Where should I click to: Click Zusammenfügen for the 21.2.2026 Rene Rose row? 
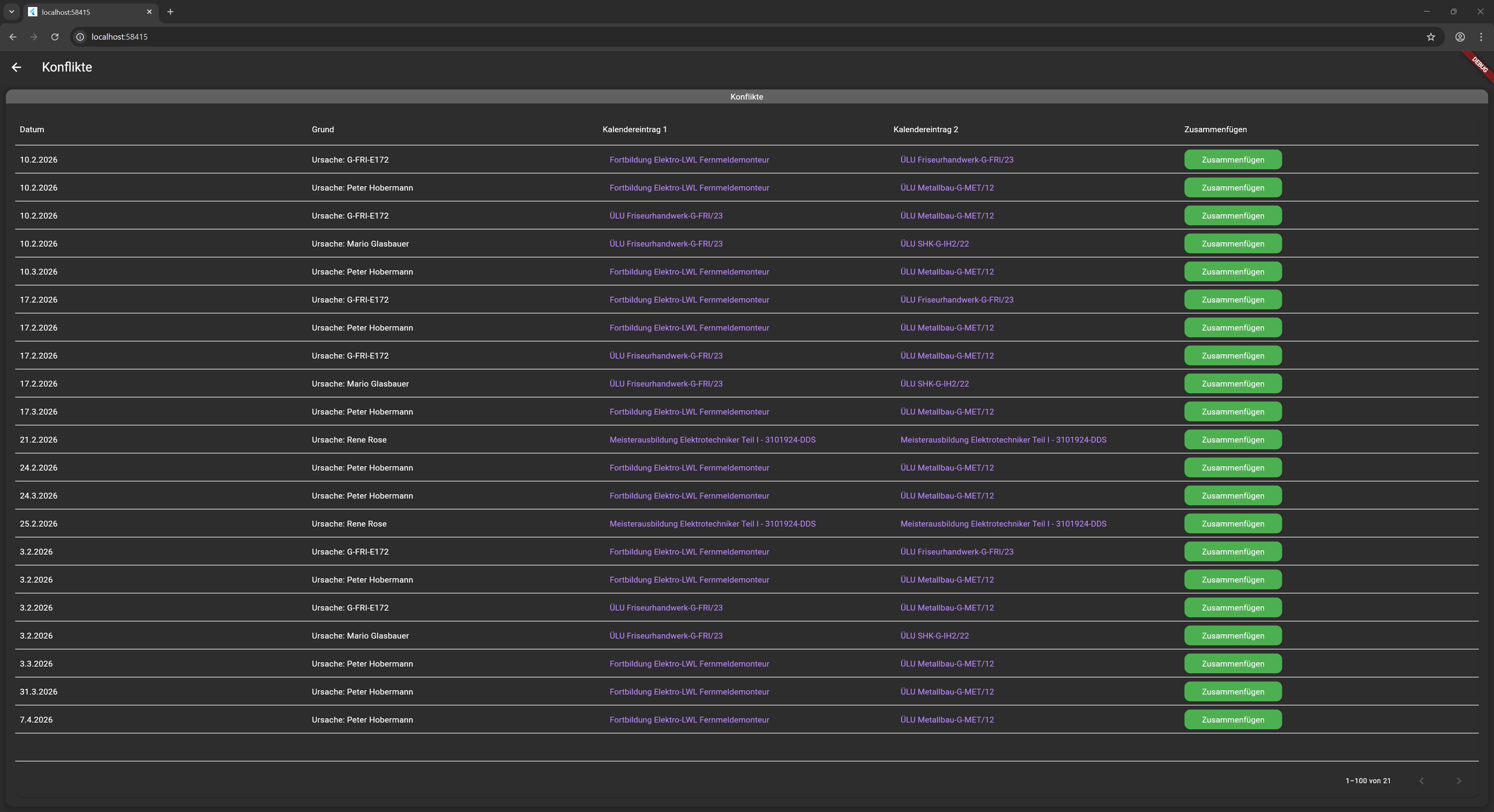(x=1233, y=440)
